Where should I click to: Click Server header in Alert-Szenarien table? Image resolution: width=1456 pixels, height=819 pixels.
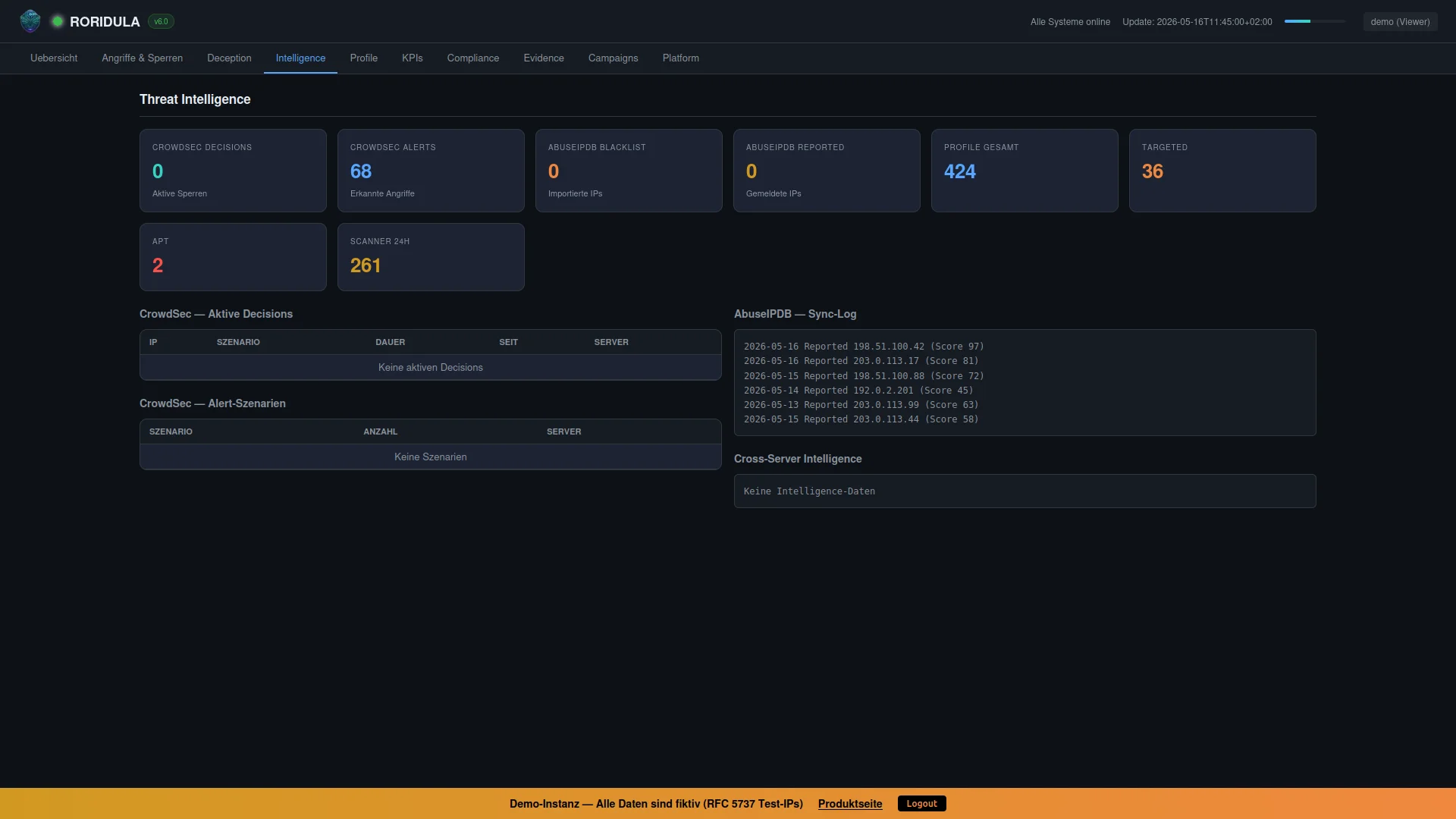click(563, 431)
